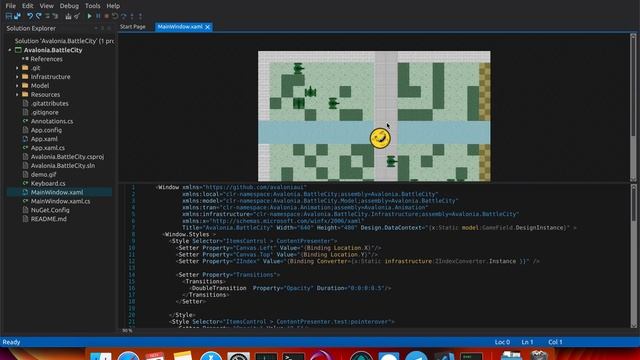Open the Tools menu
This screenshot has height=360, width=640.
[93, 6]
